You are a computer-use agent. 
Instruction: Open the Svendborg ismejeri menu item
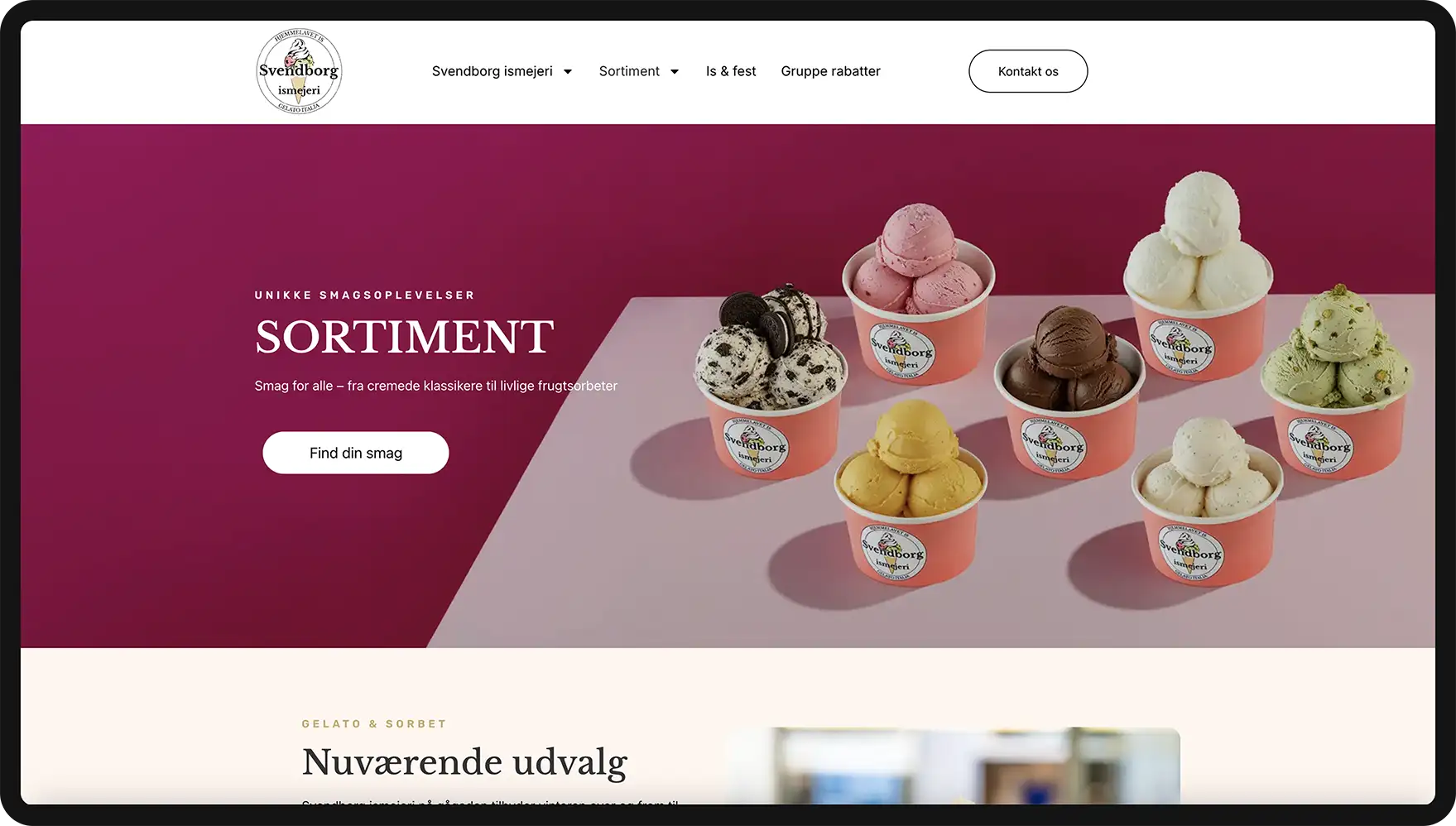click(x=492, y=71)
